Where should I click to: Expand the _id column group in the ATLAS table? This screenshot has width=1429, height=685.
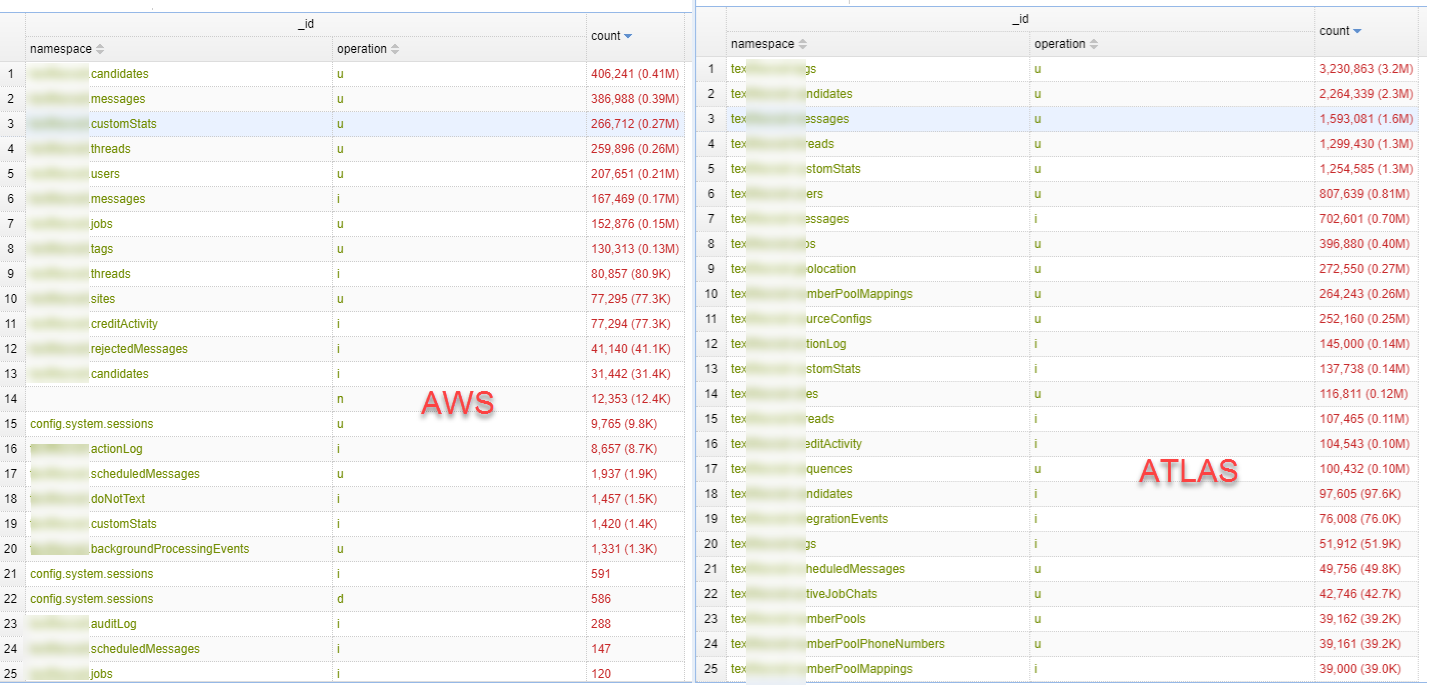coord(1018,18)
